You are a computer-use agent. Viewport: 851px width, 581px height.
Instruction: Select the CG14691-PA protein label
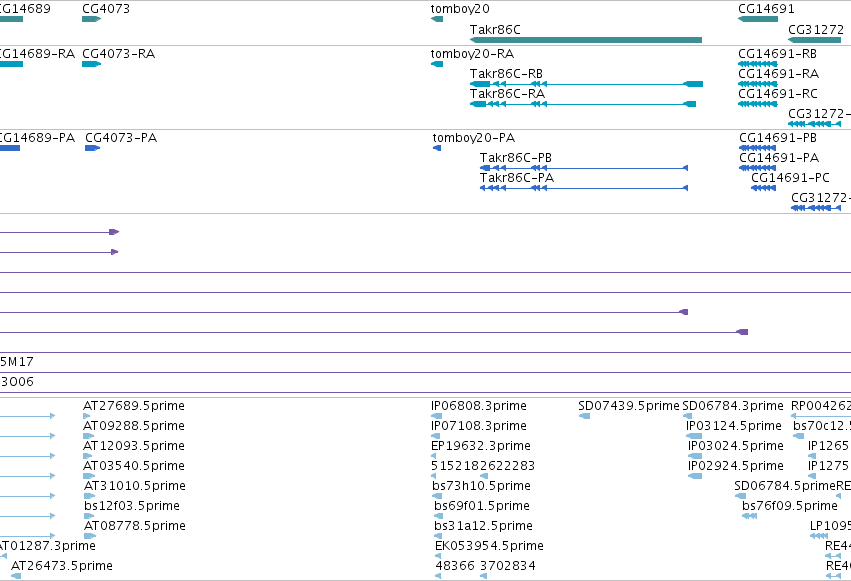pos(779,158)
